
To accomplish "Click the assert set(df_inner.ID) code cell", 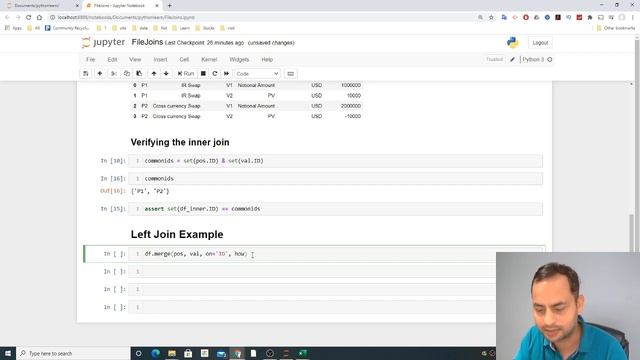I will tap(336, 209).
